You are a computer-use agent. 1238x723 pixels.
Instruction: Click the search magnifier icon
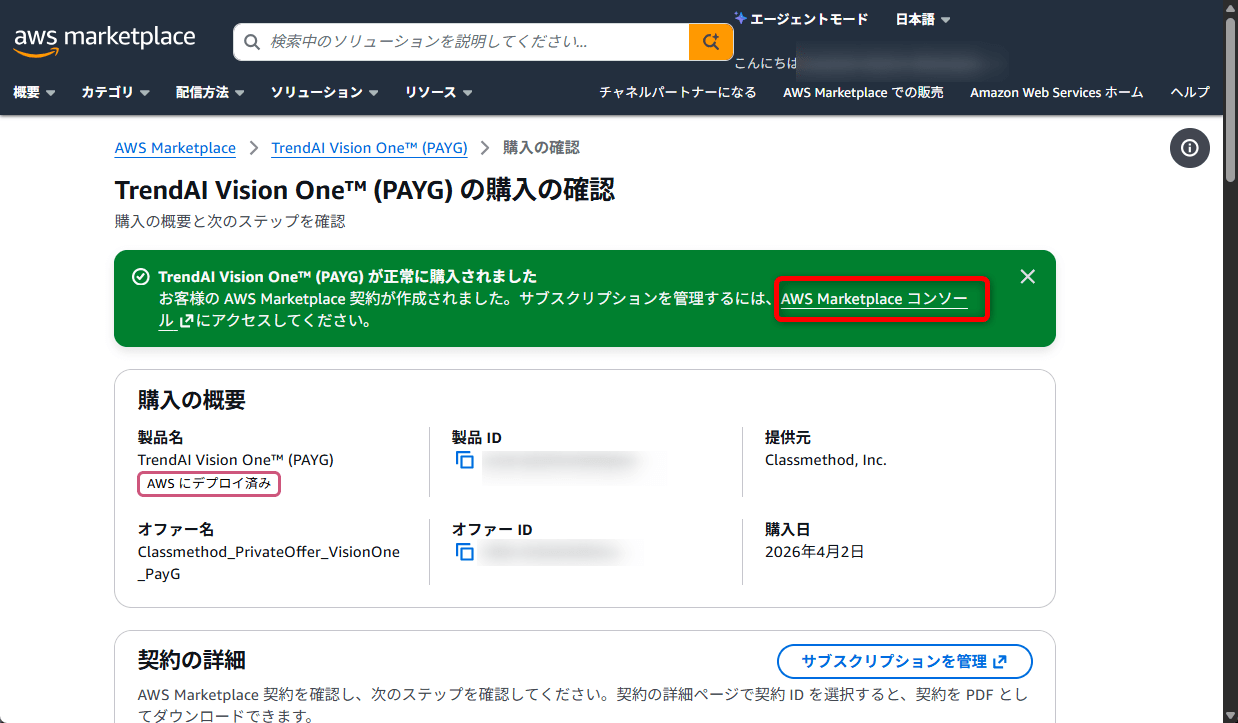pos(252,42)
